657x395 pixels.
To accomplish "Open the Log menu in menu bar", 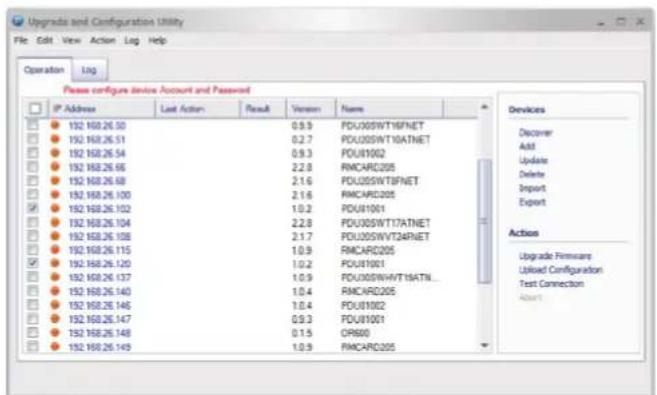I will click(132, 41).
